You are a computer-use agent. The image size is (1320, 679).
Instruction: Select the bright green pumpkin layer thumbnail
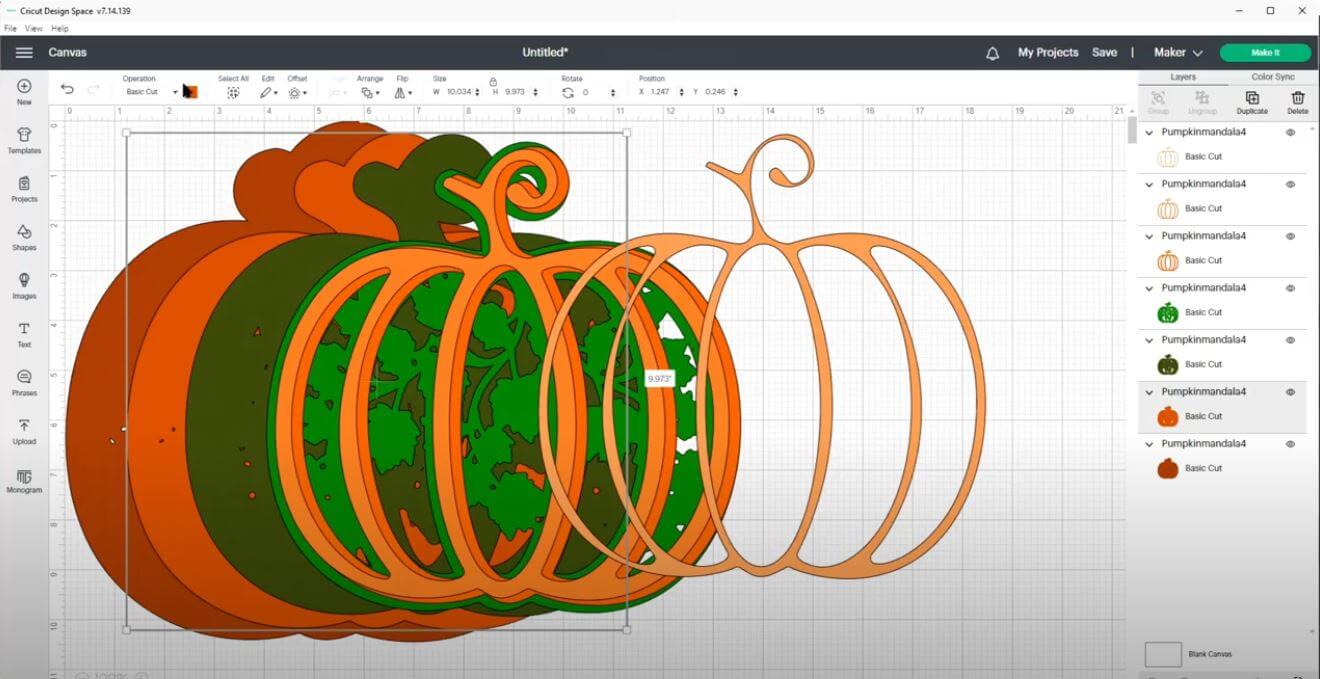click(x=1167, y=312)
